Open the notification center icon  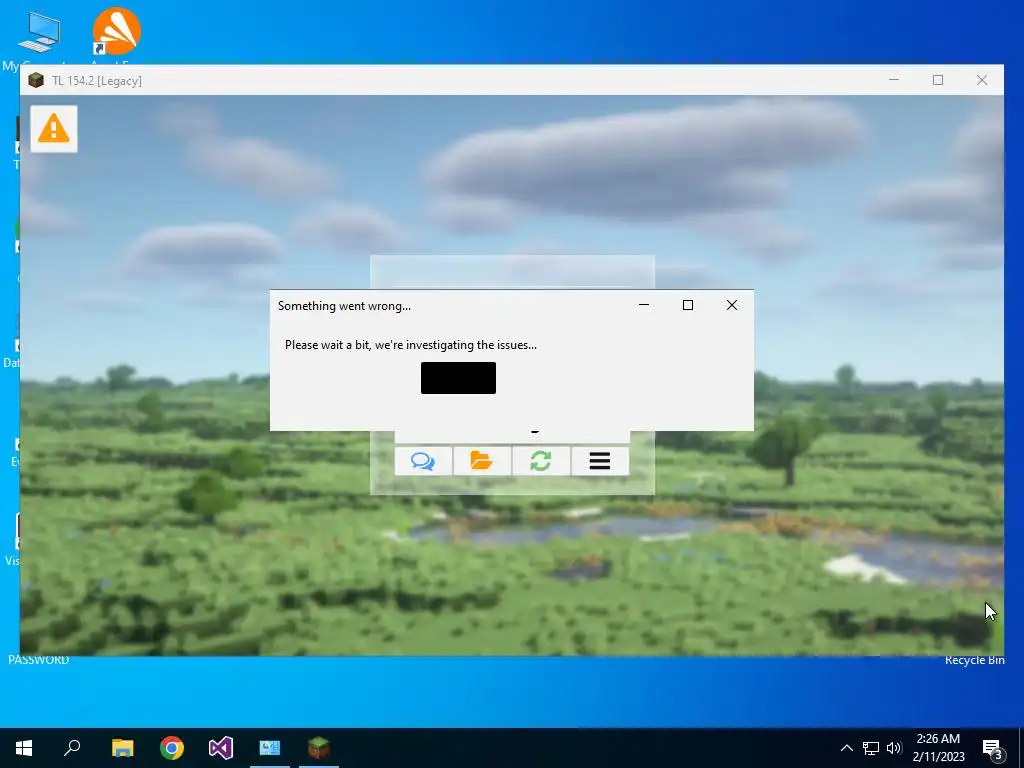992,748
